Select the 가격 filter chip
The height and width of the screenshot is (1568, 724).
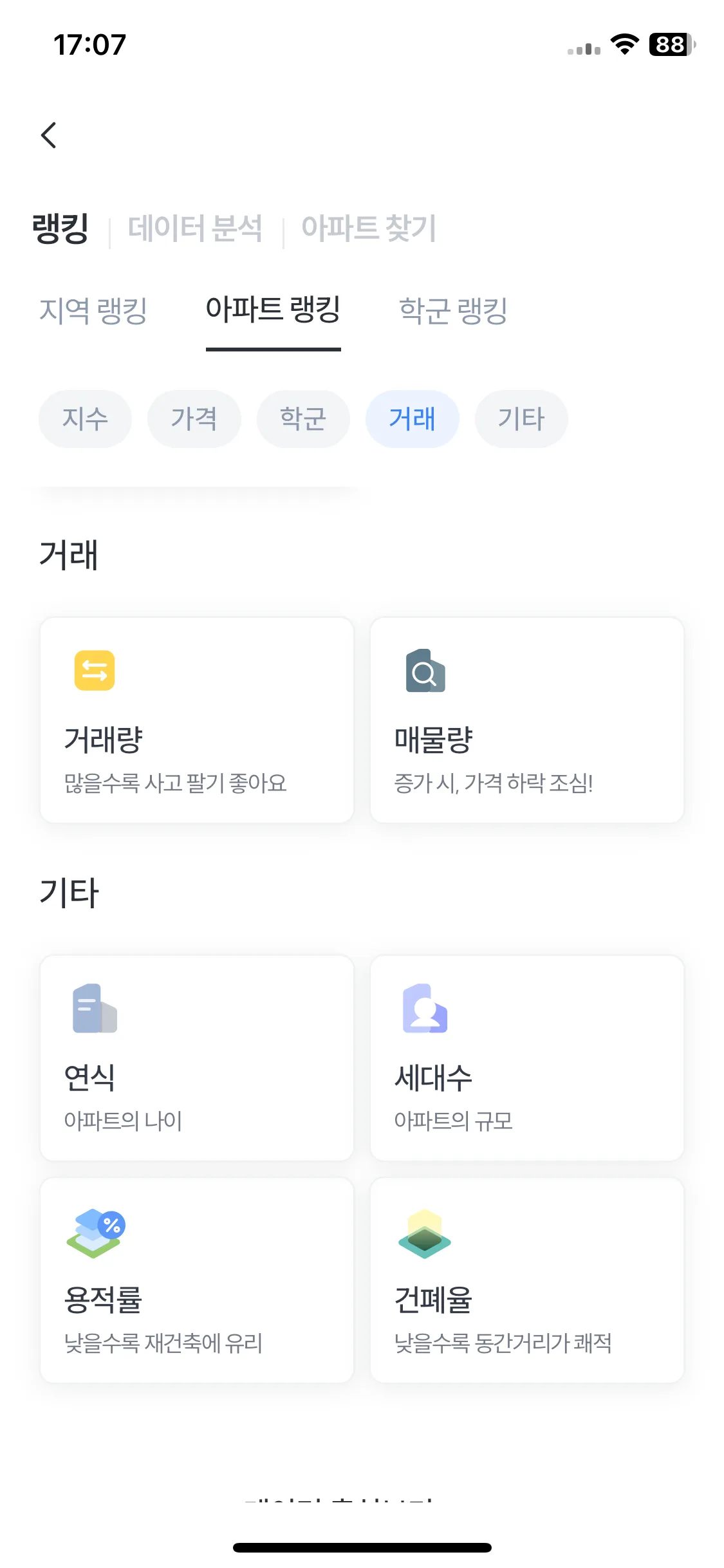click(x=194, y=419)
